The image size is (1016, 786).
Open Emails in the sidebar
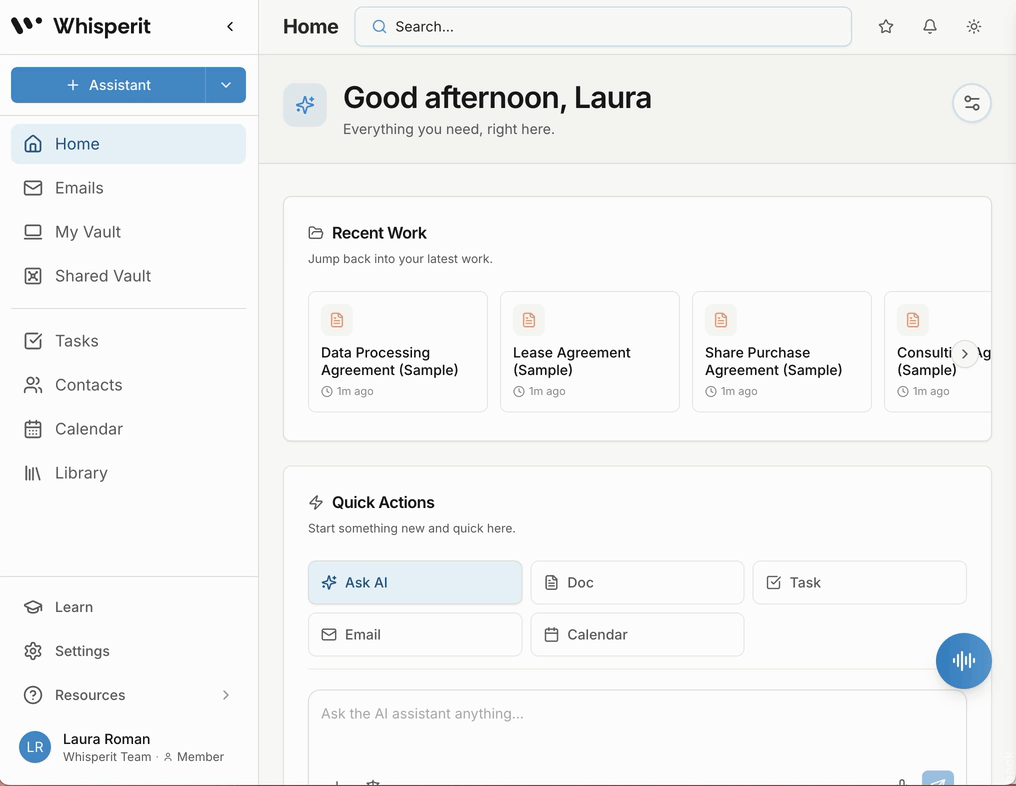(128, 188)
